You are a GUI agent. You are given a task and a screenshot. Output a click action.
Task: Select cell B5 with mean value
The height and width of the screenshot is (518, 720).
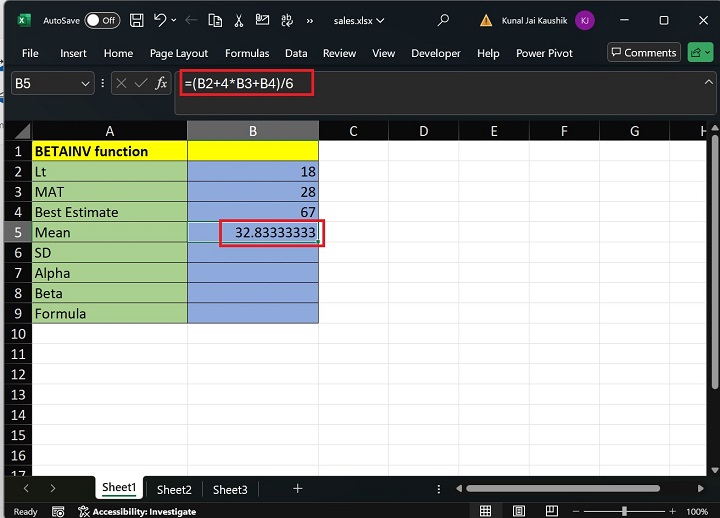[253, 232]
